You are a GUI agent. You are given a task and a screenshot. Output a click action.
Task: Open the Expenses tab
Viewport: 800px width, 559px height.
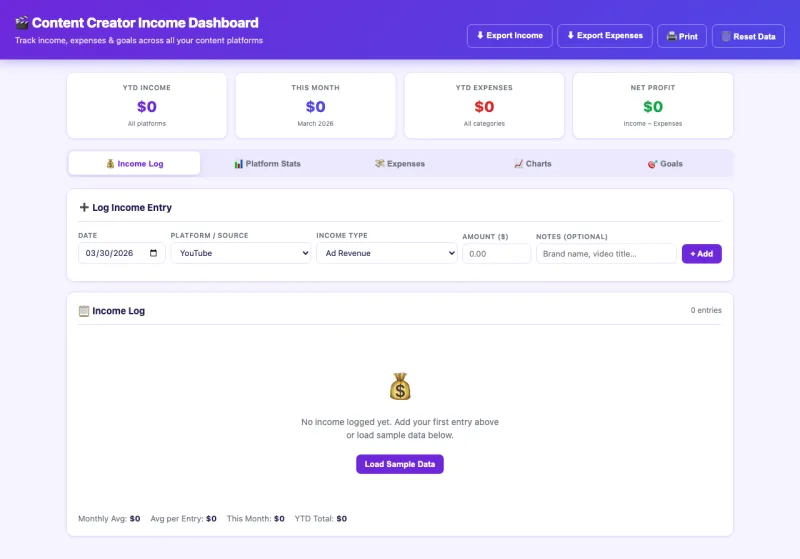[400, 164]
